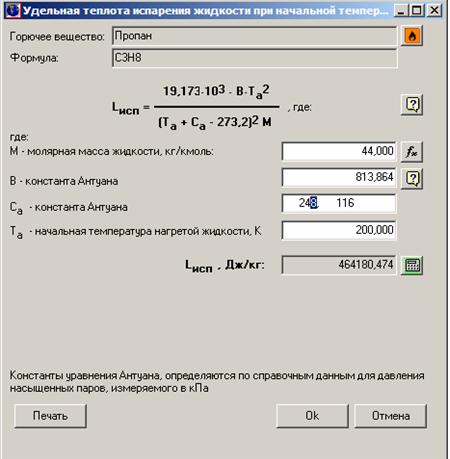Click the B constant field 813,864

click(x=339, y=177)
